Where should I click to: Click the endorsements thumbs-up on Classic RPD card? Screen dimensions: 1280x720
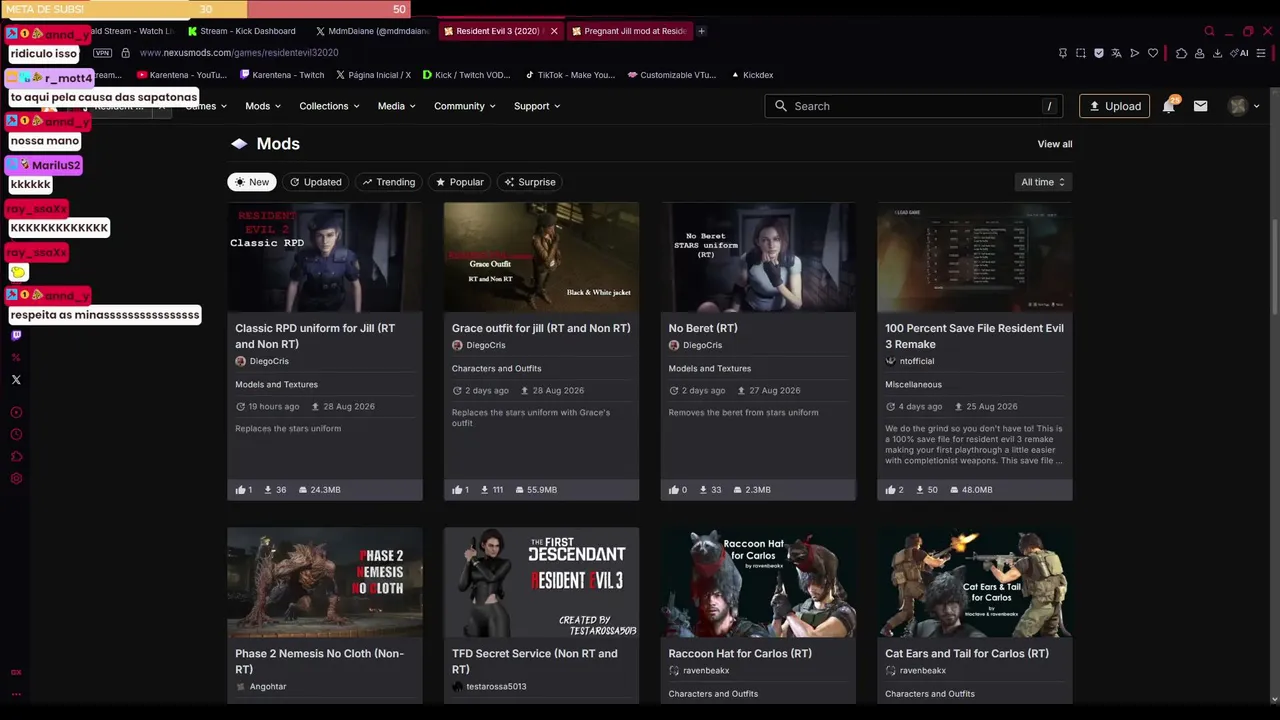click(243, 490)
